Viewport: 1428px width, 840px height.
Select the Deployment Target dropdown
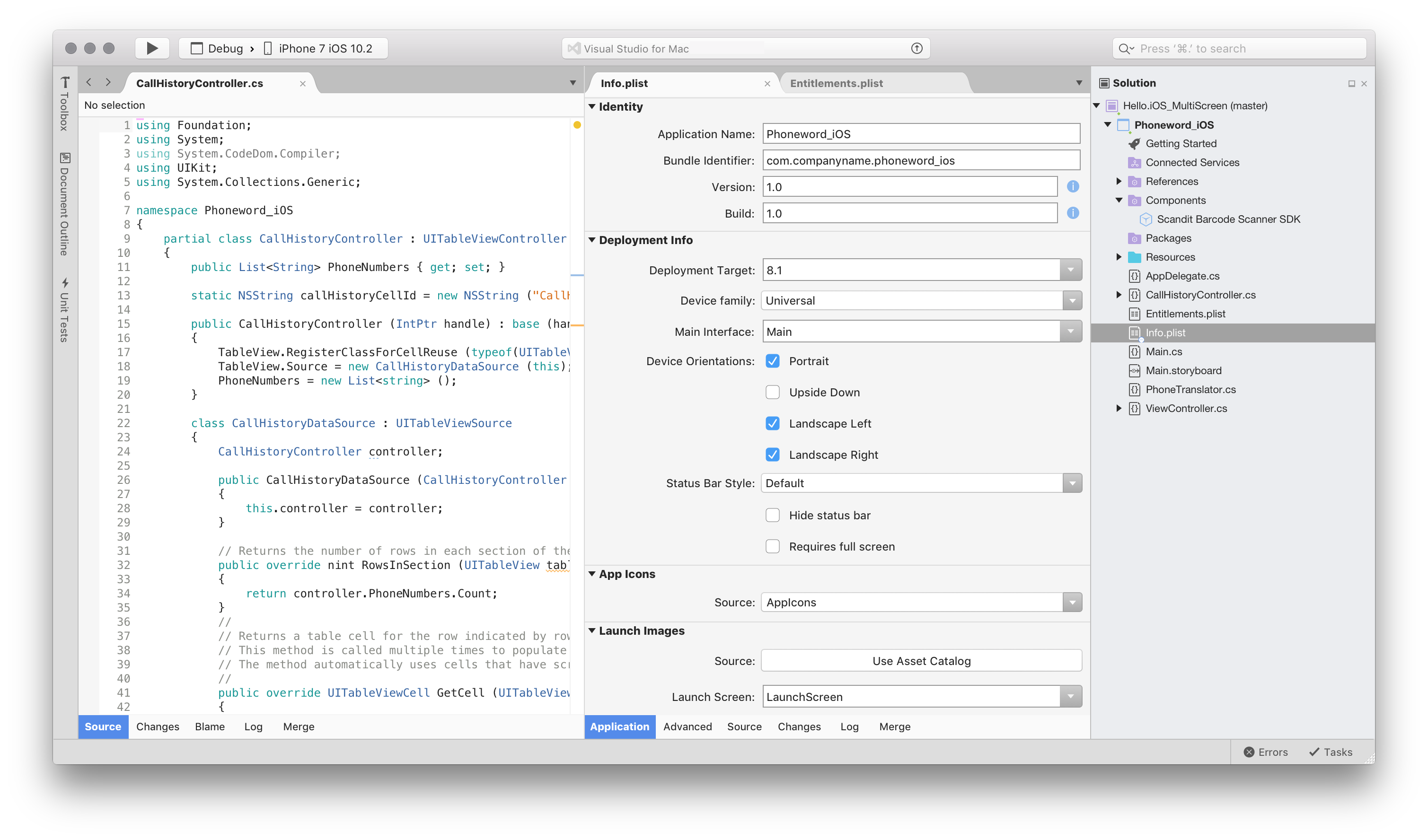[920, 270]
